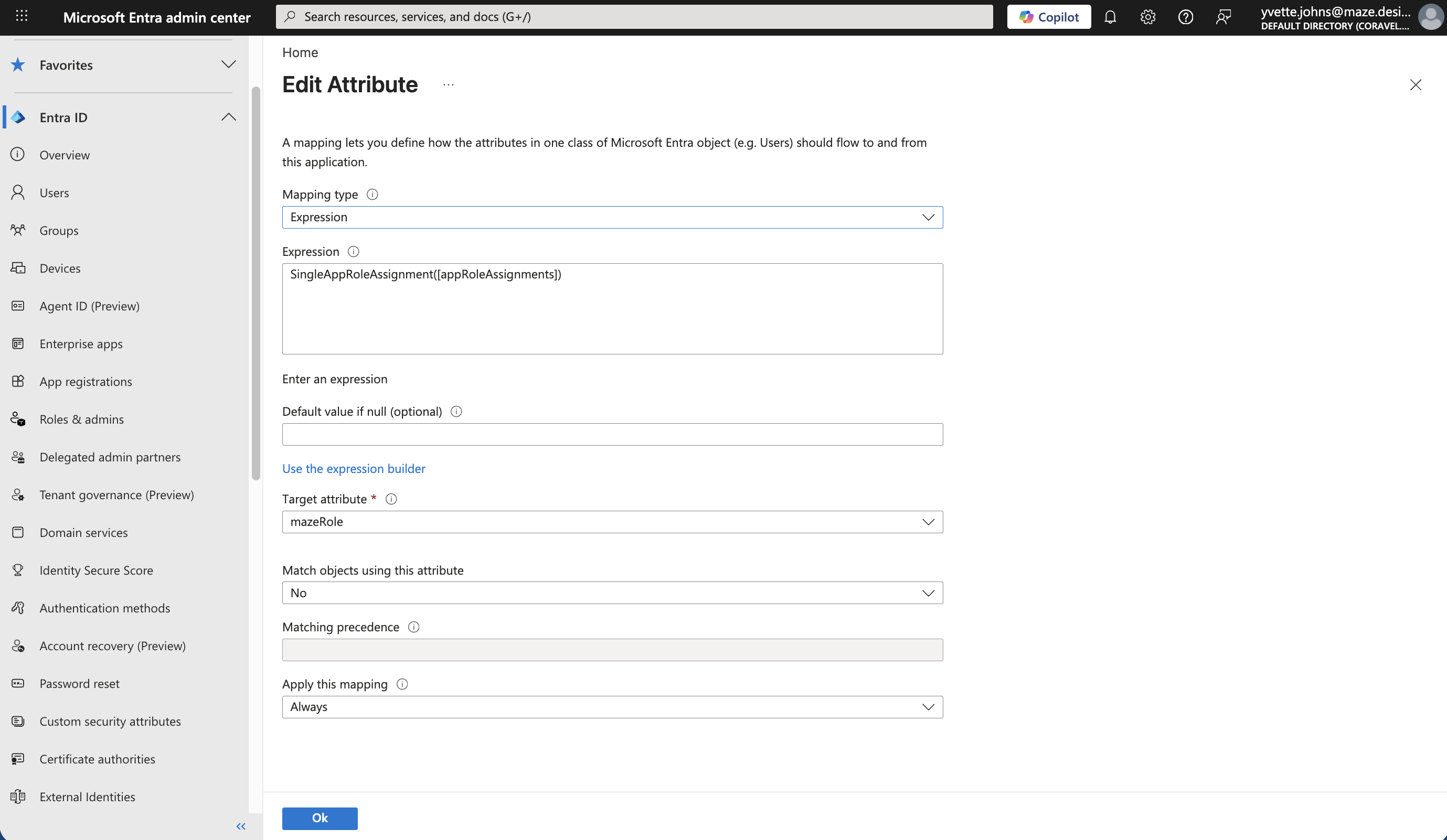Open the Mapping type dropdown
The image size is (1447, 840).
coord(612,218)
